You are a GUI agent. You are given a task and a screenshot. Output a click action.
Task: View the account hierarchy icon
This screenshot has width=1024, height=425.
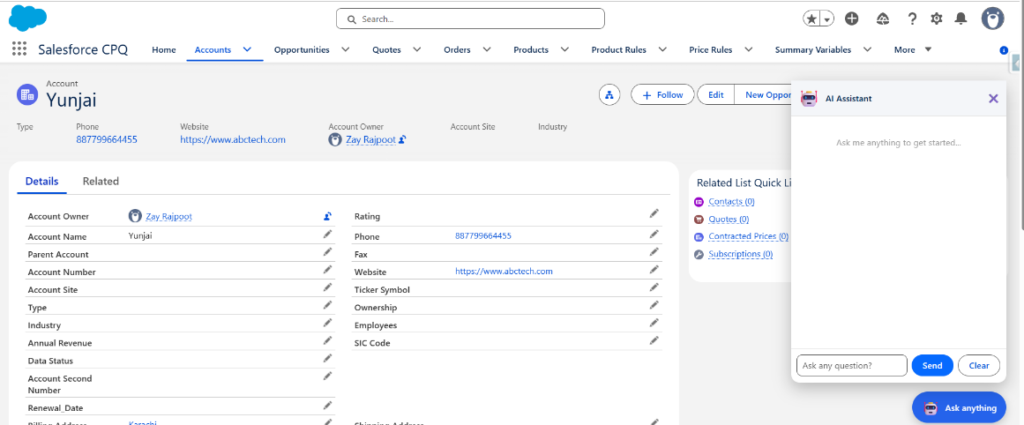610,95
